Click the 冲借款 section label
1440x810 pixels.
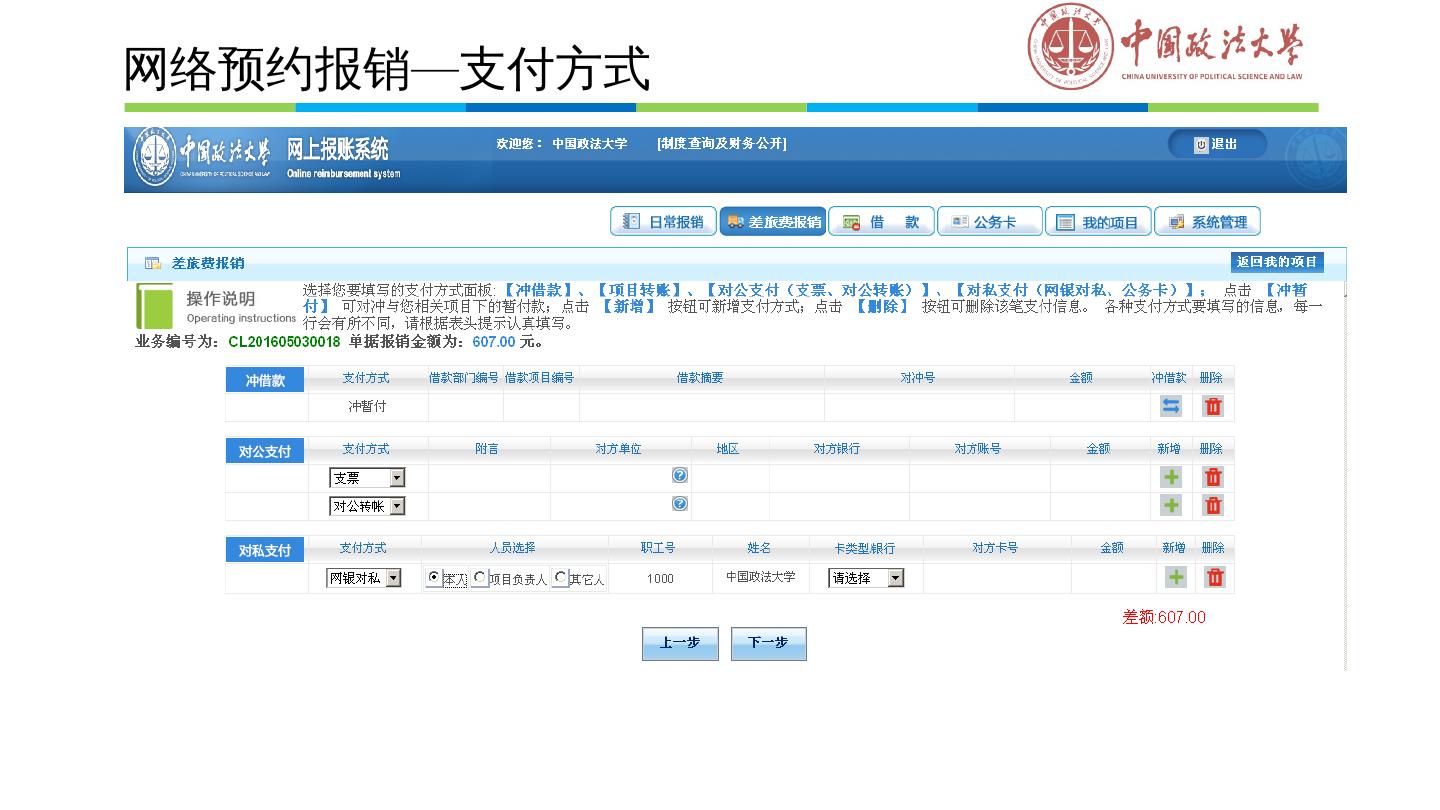[x=265, y=380]
